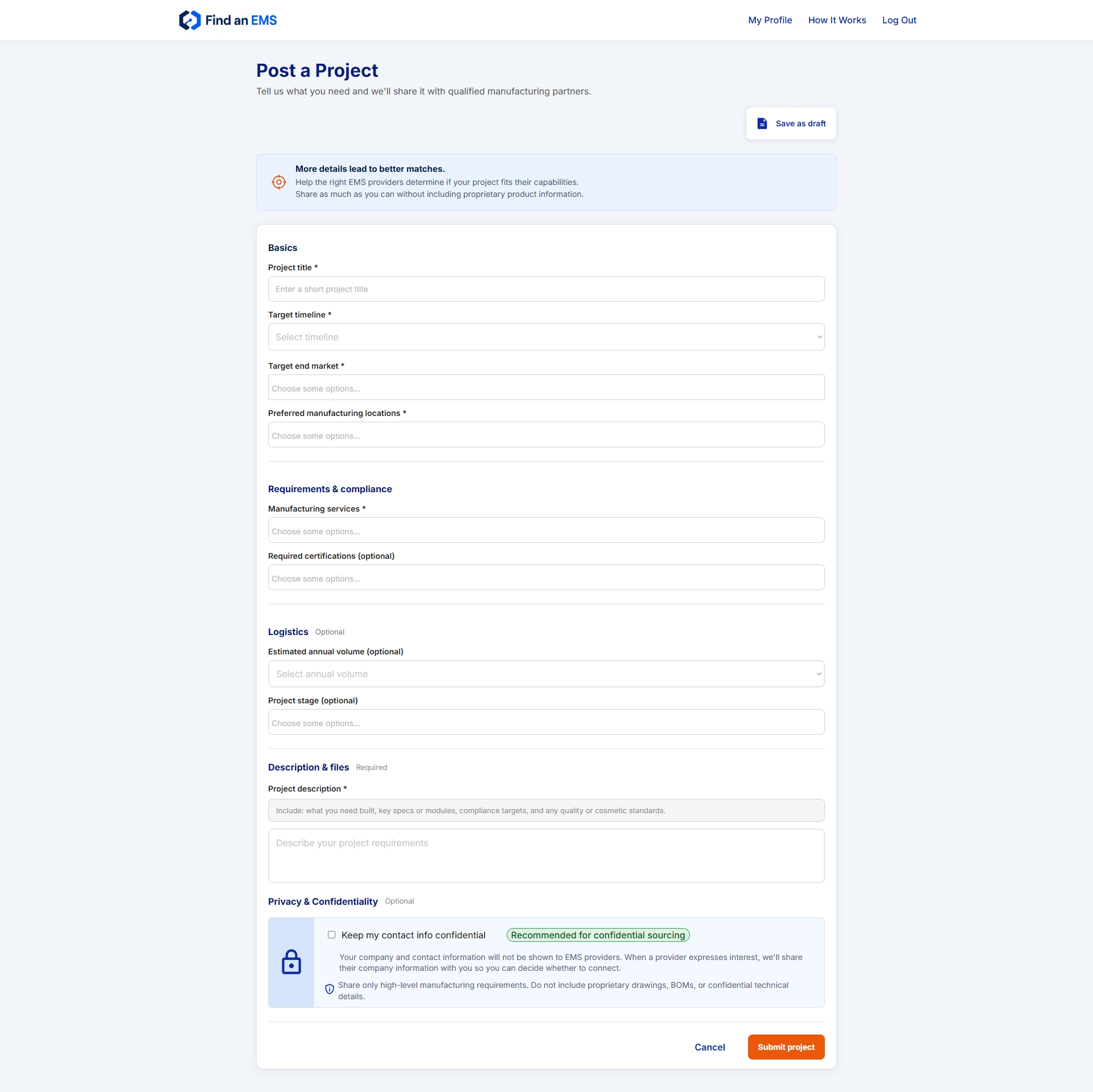Click Save as draft button
Viewport: 1093px width, 1092px height.
pyautogui.click(x=791, y=123)
